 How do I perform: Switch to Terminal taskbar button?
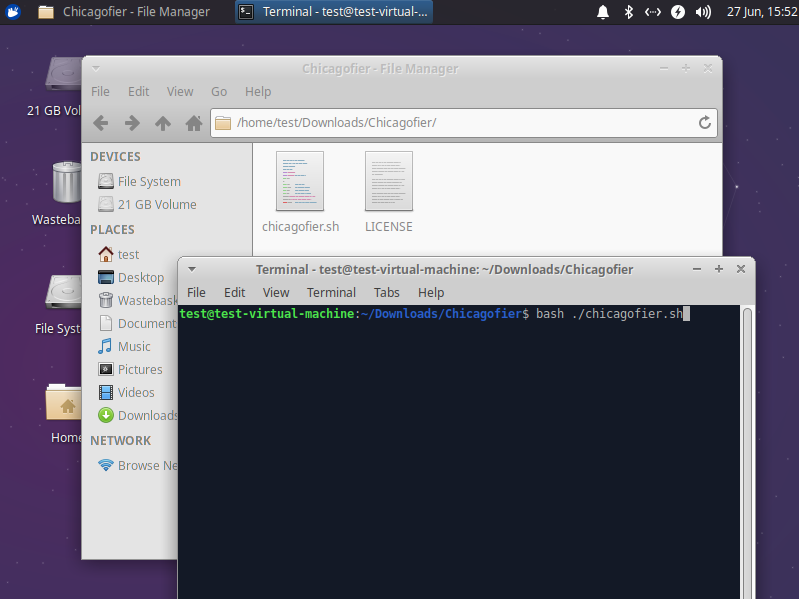pyautogui.click(x=334, y=11)
